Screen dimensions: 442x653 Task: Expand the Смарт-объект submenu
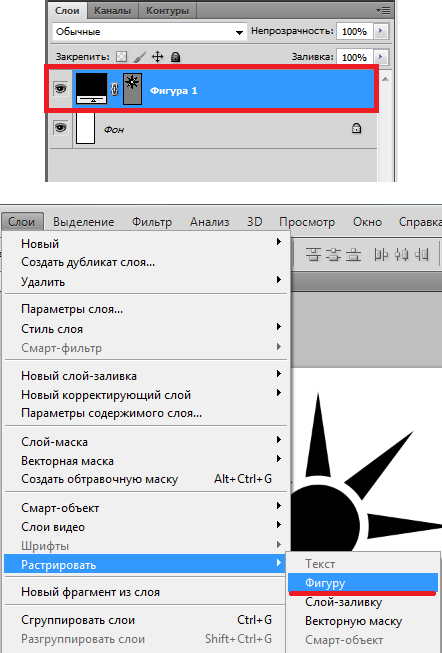(x=279, y=506)
